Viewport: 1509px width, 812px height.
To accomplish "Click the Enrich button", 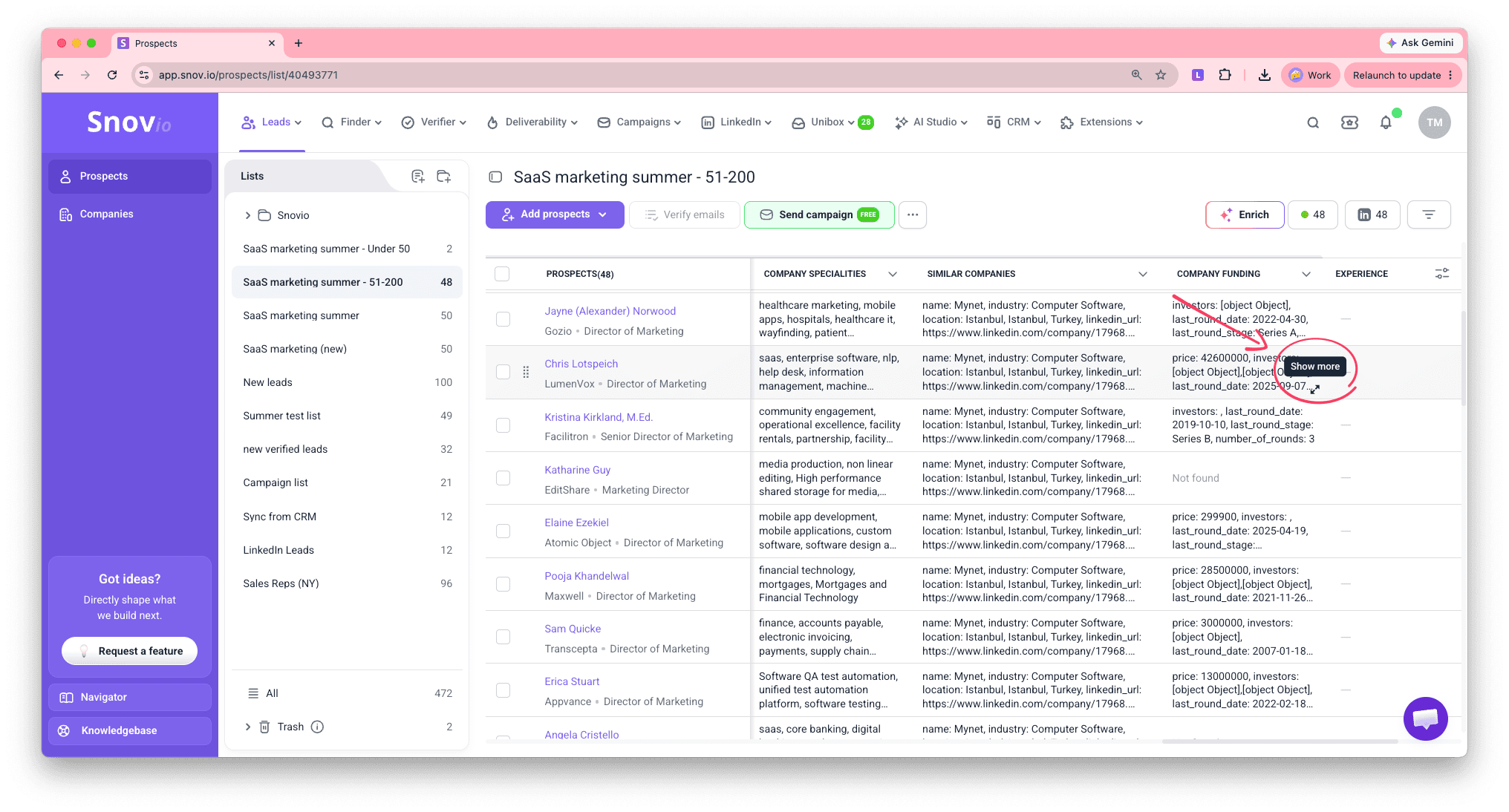I will click(1245, 215).
